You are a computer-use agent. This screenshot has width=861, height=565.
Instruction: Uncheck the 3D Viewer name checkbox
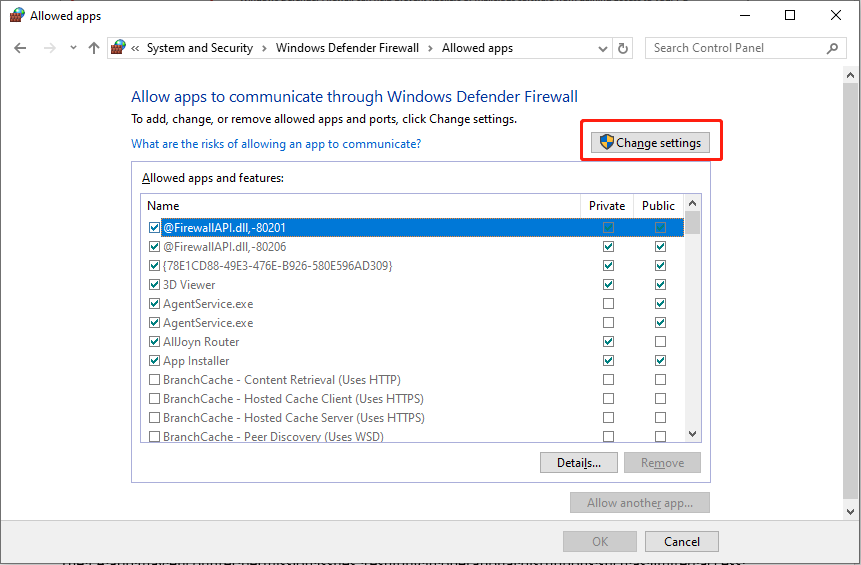(154, 284)
